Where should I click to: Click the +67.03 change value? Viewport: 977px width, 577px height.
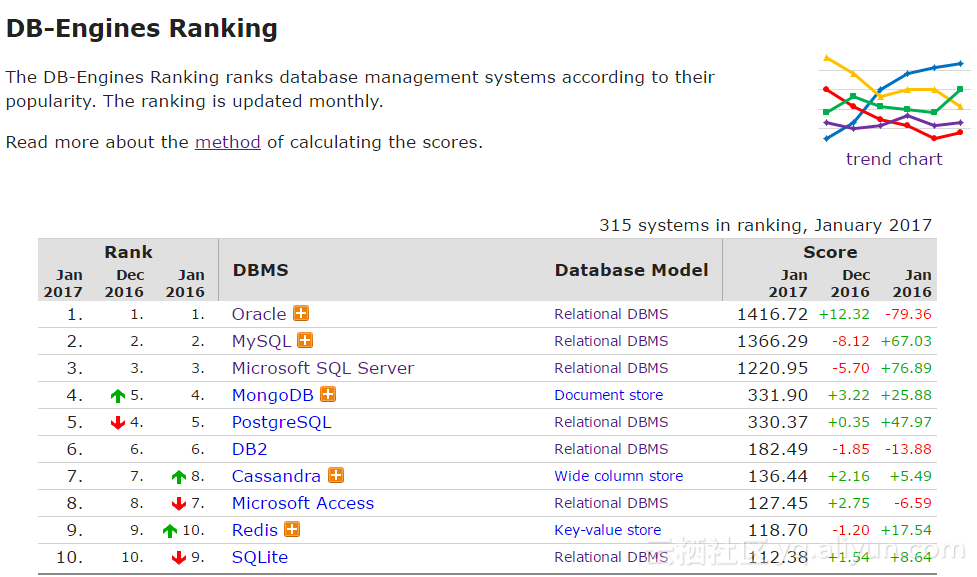pyautogui.click(x=906, y=341)
